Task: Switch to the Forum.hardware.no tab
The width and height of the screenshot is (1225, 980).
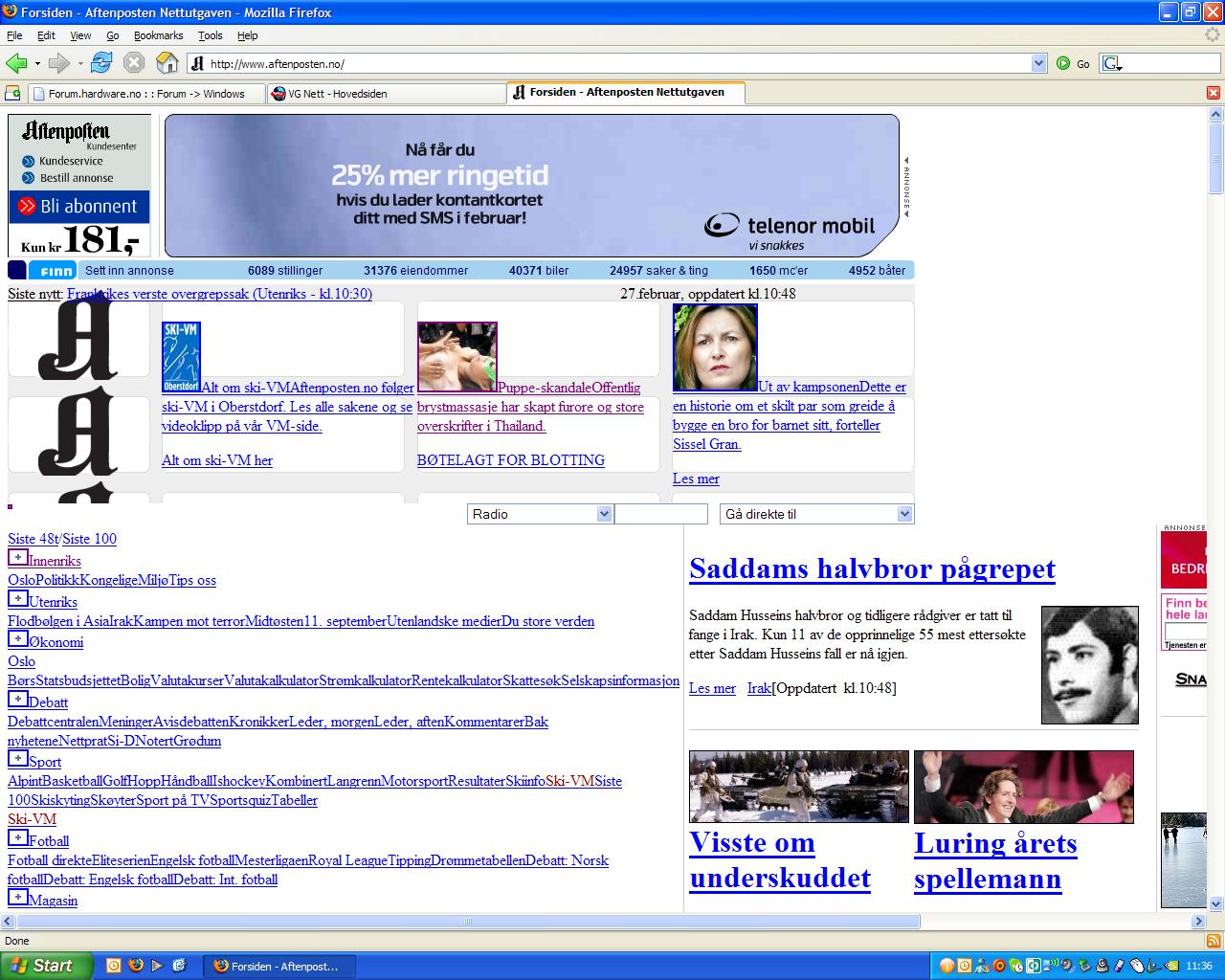Action: [x=145, y=94]
